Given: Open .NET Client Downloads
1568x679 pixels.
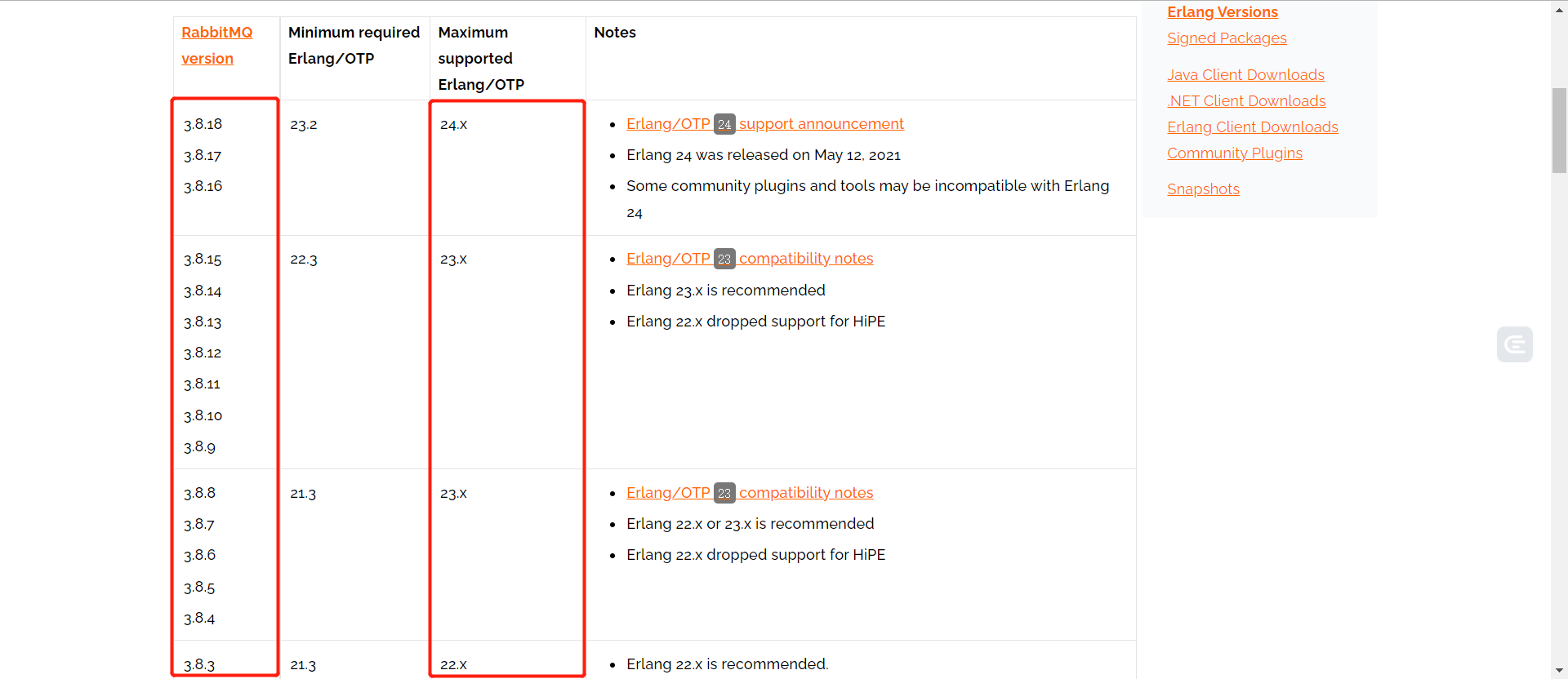Looking at the screenshot, I should [x=1246, y=100].
